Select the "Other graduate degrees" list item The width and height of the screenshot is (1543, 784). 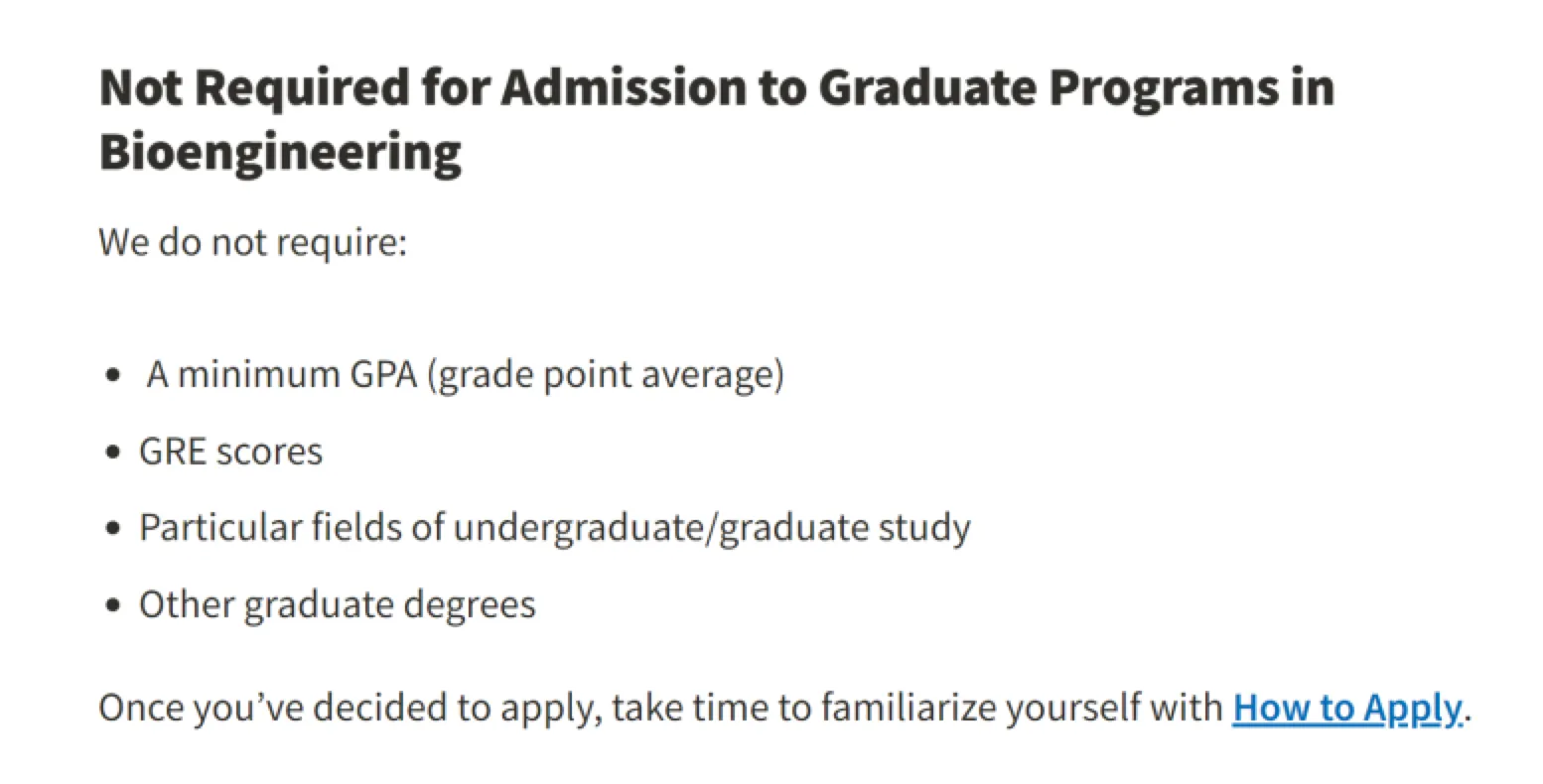337,604
